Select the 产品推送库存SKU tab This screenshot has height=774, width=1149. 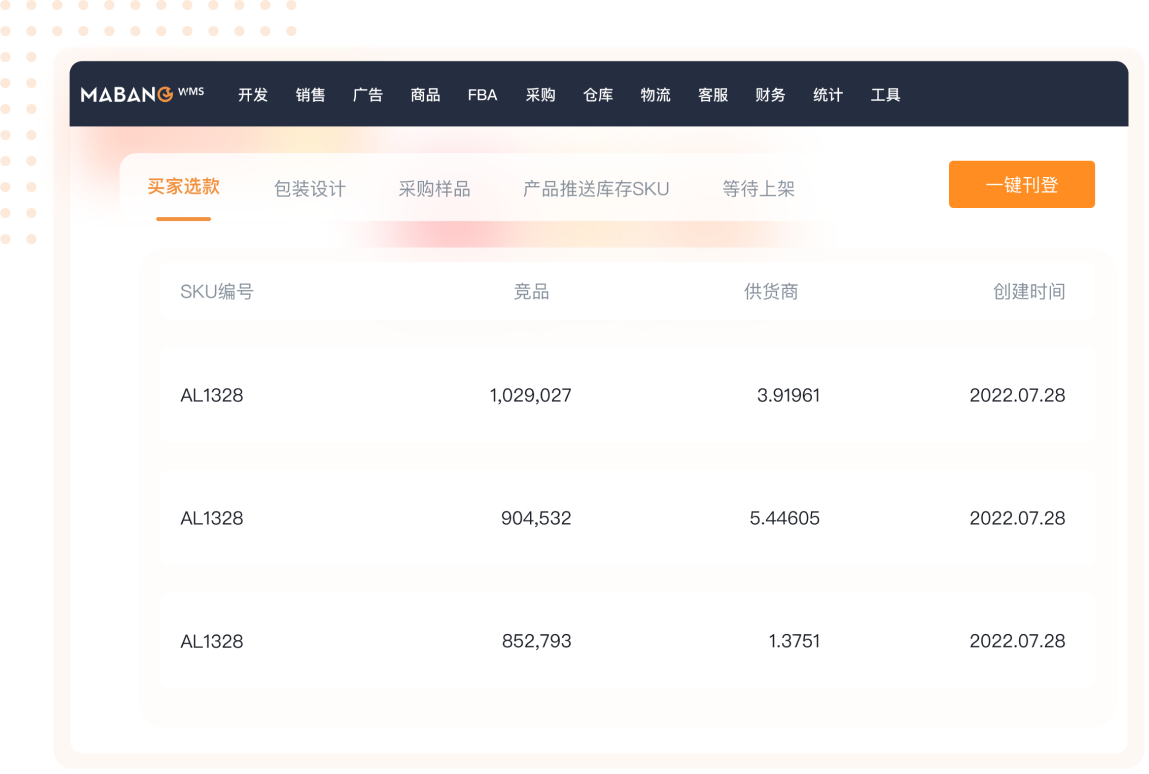click(x=596, y=189)
